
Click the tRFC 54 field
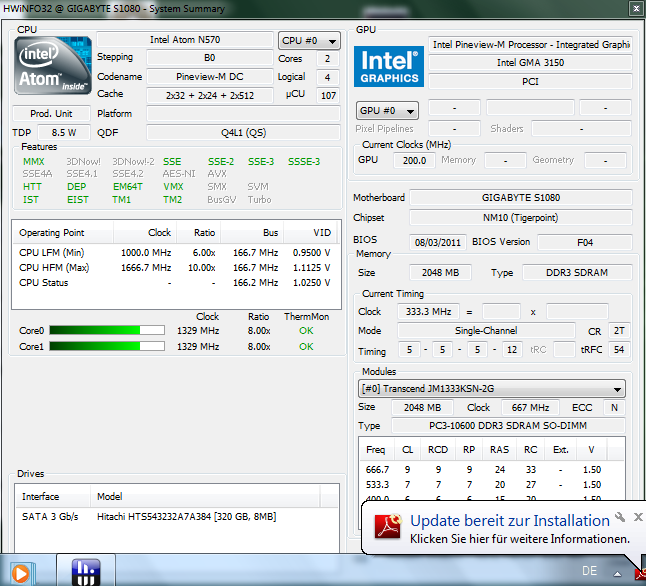pyautogui.click(x=619, y=349)
